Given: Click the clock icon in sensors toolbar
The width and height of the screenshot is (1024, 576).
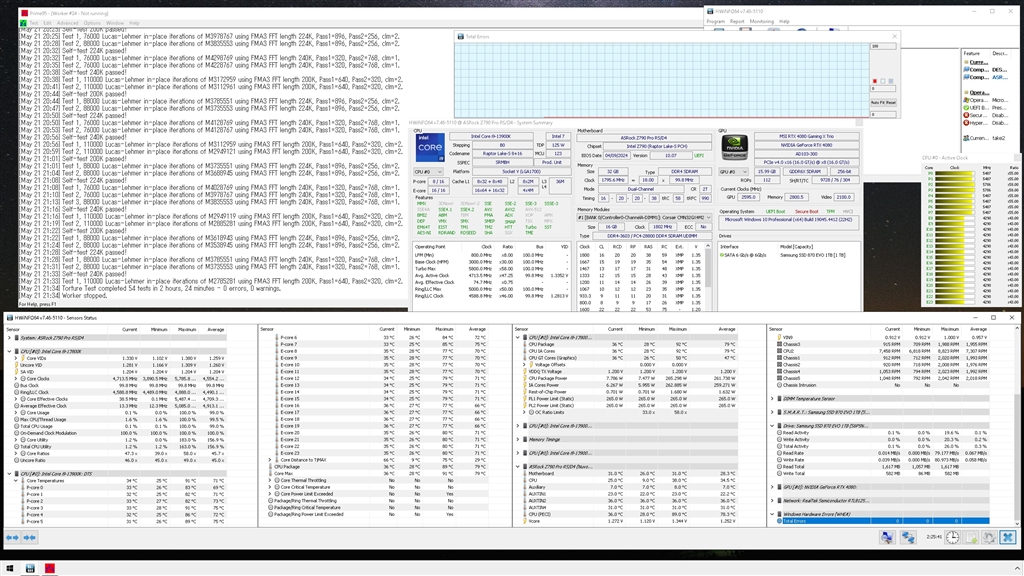Looking at the screenshot, I should [x=952, y=537].
